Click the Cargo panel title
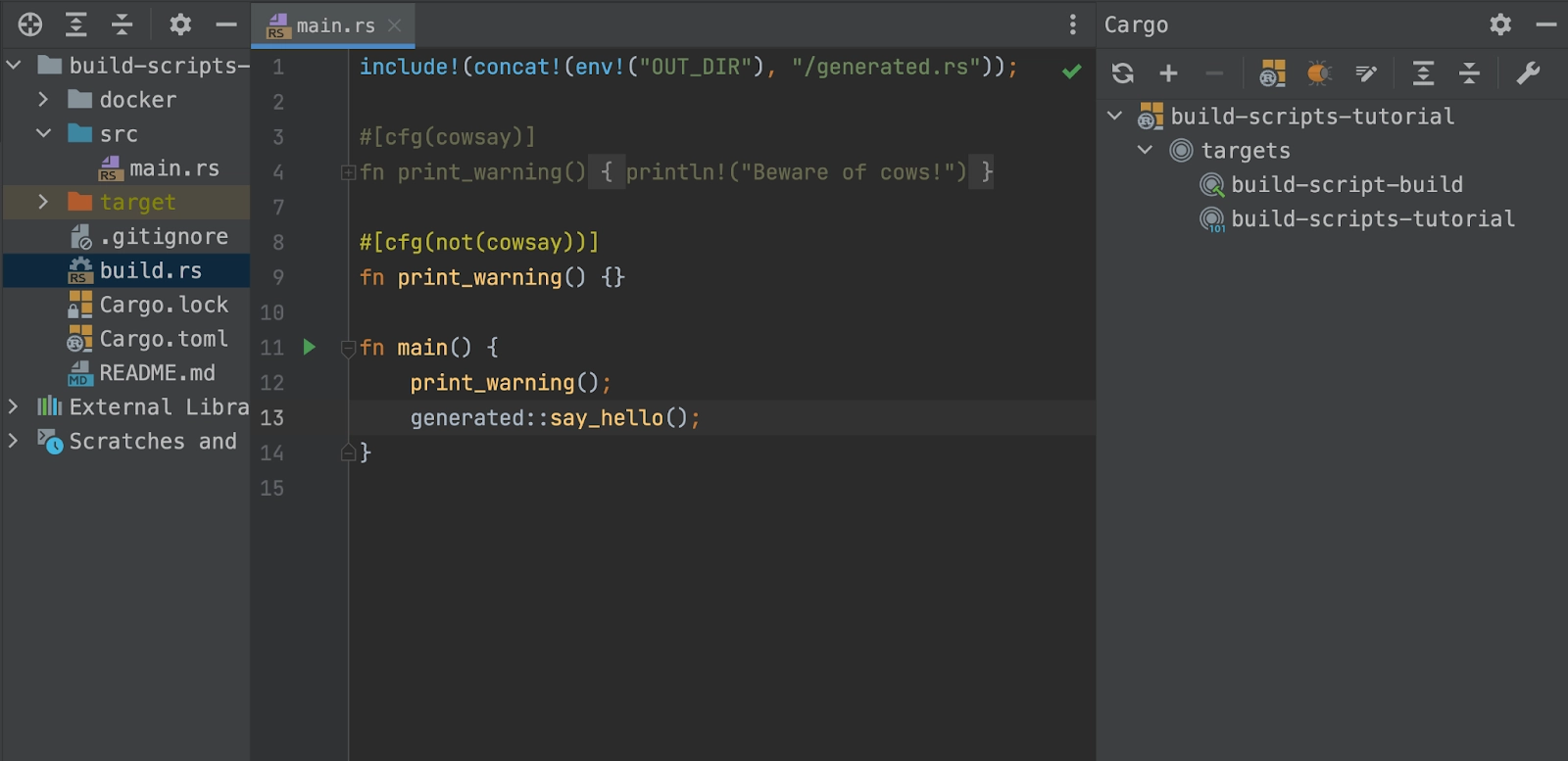 click(1136, 25)
